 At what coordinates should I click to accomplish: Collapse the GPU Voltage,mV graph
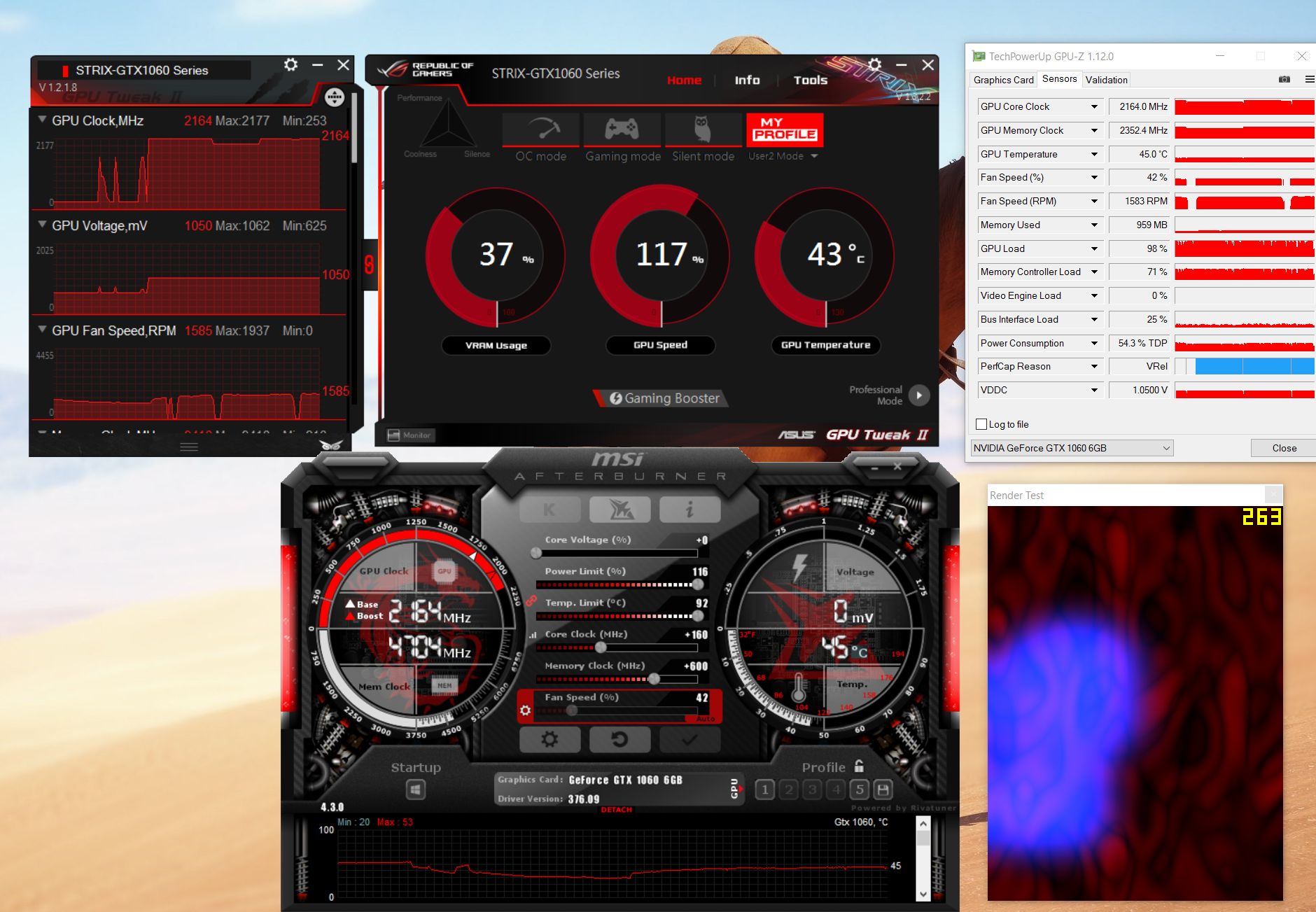pyautogui.click(x=43, y=225)
